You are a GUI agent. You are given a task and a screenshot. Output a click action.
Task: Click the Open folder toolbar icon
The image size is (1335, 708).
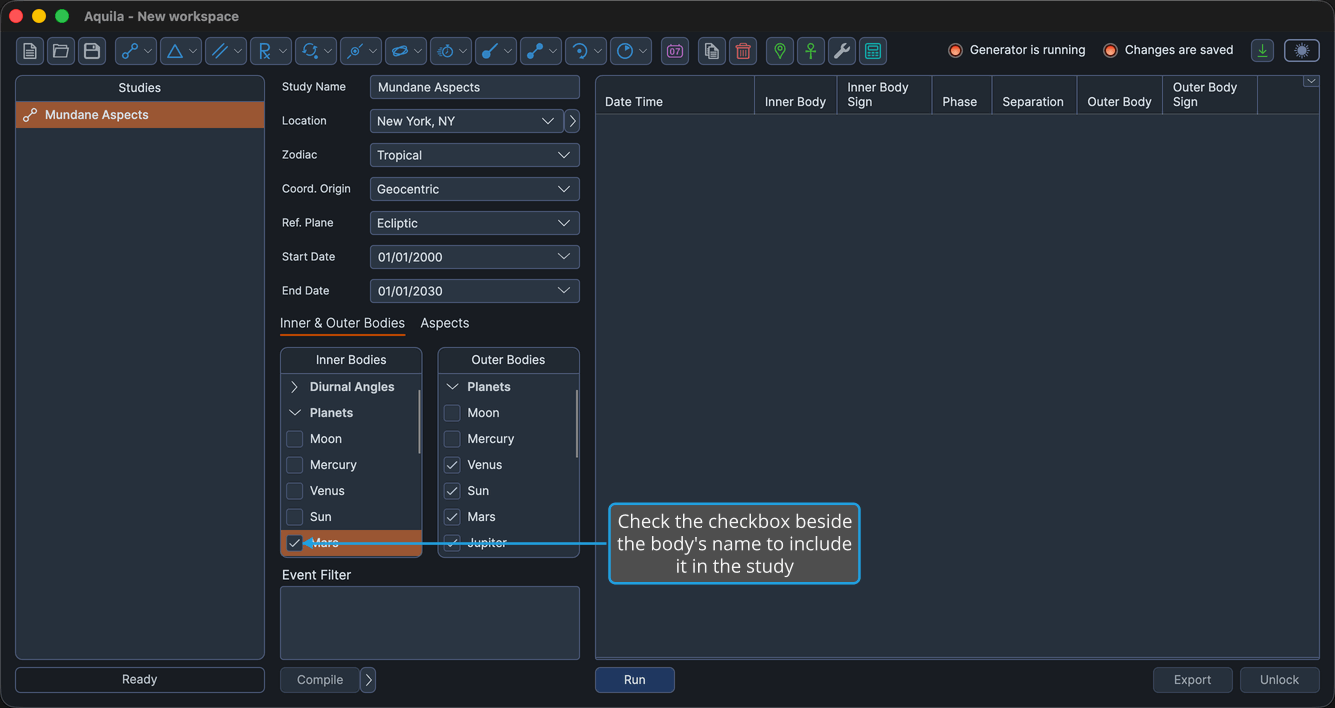(x=61, y=51)
